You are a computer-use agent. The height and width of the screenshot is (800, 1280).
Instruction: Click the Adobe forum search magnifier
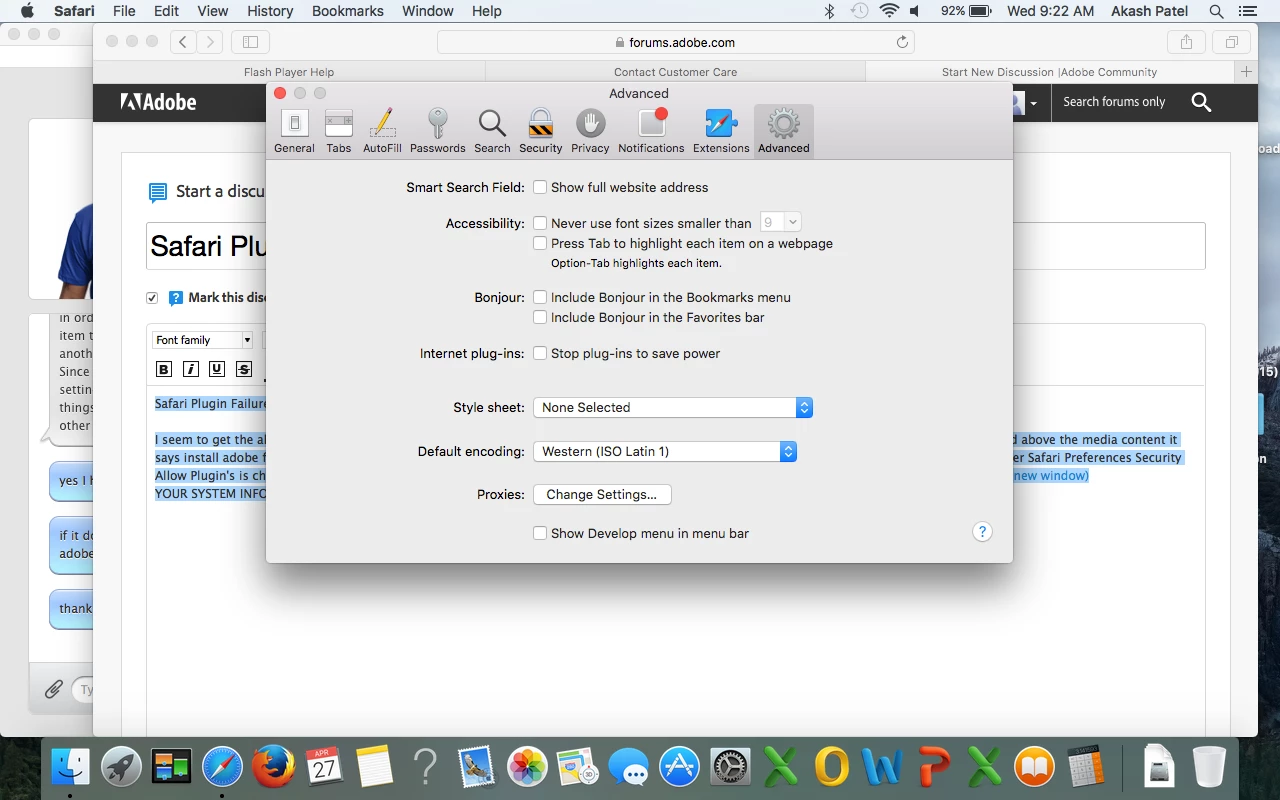pyautogui.click(x=1201, y=102)
